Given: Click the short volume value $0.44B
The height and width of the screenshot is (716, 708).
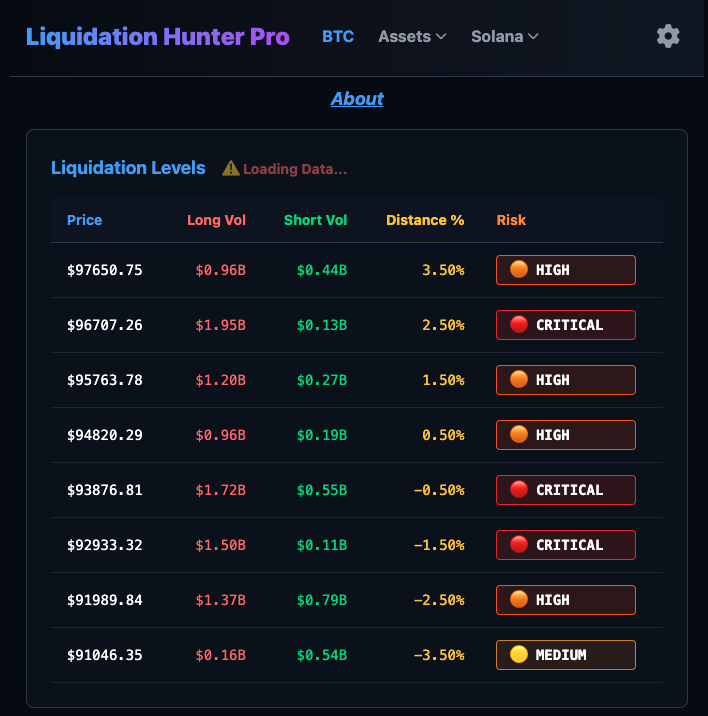Looking at the screenshot, I should coord(322,270).
